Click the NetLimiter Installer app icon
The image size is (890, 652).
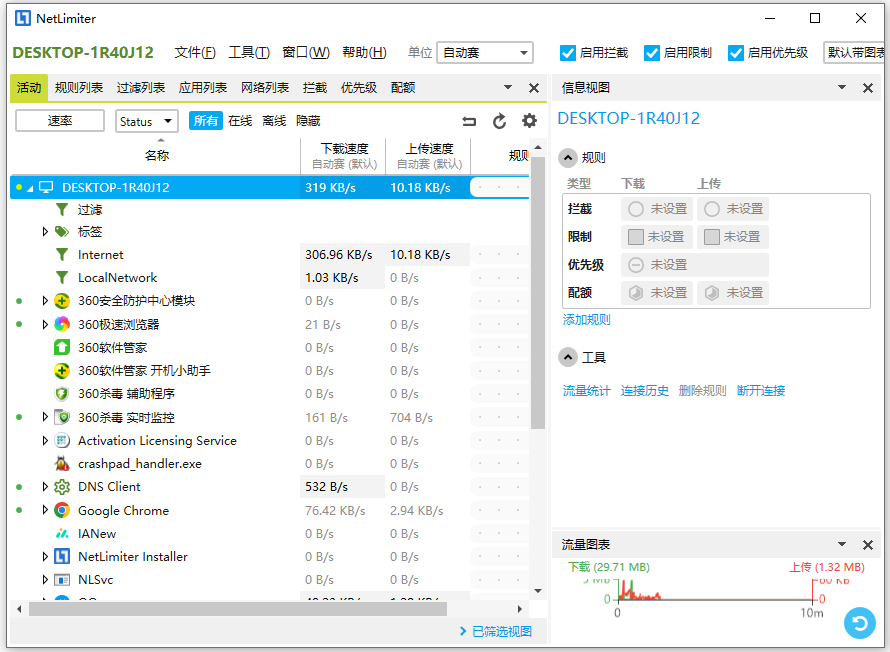point(62,556)
